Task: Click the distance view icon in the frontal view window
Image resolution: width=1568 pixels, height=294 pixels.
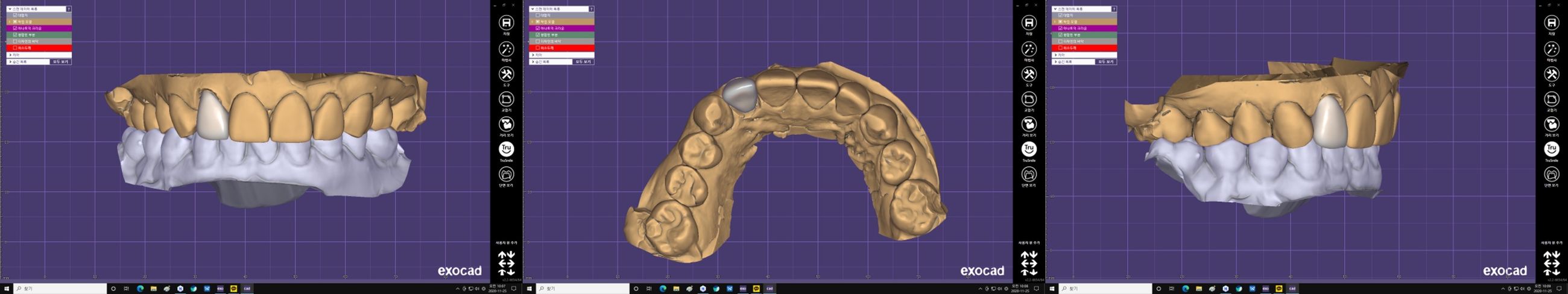Action: [506, 124]
